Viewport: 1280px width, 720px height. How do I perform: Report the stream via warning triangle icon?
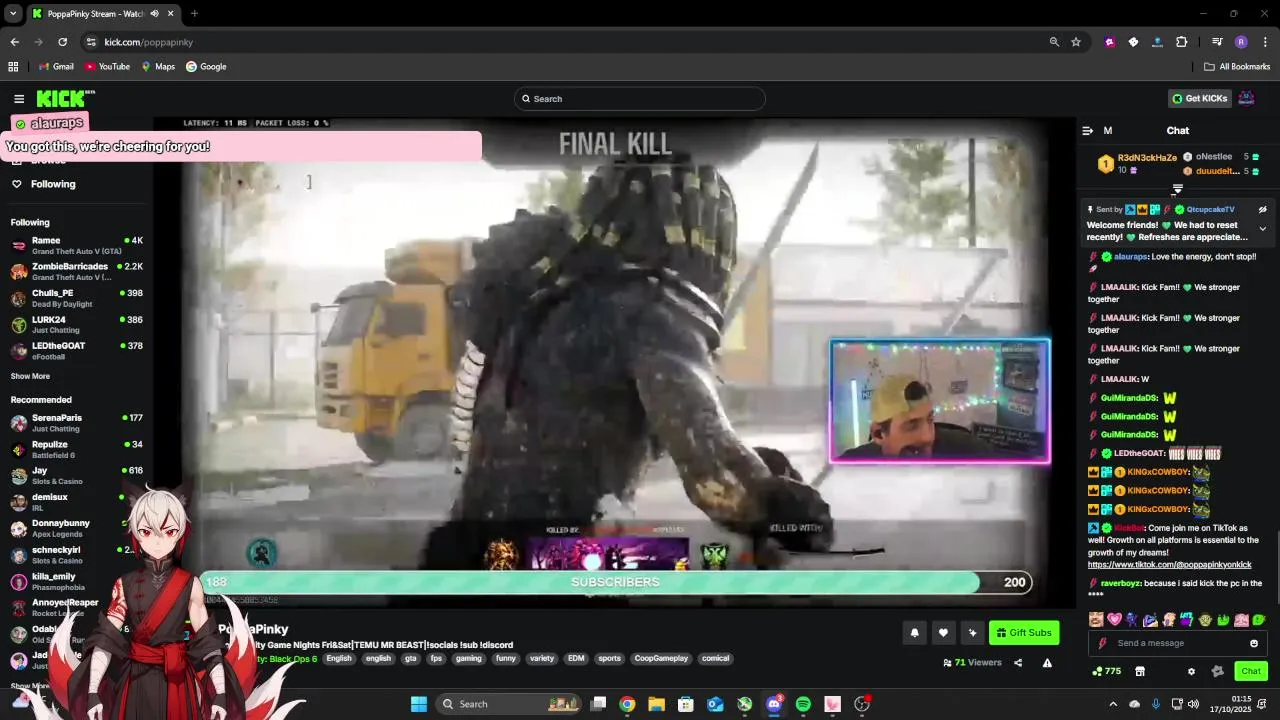point(1047,662)
